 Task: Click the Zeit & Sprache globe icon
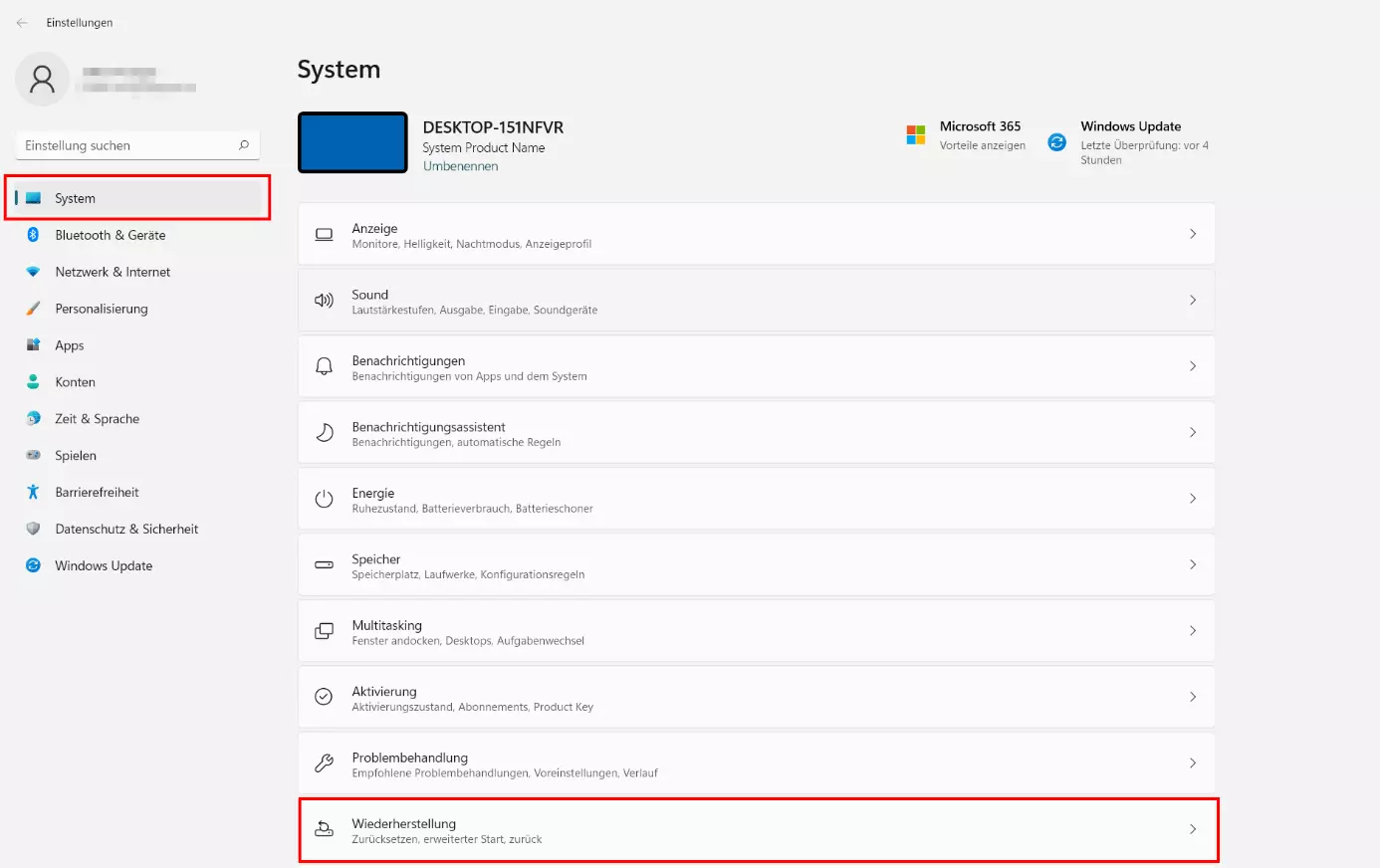click(33, 419)
